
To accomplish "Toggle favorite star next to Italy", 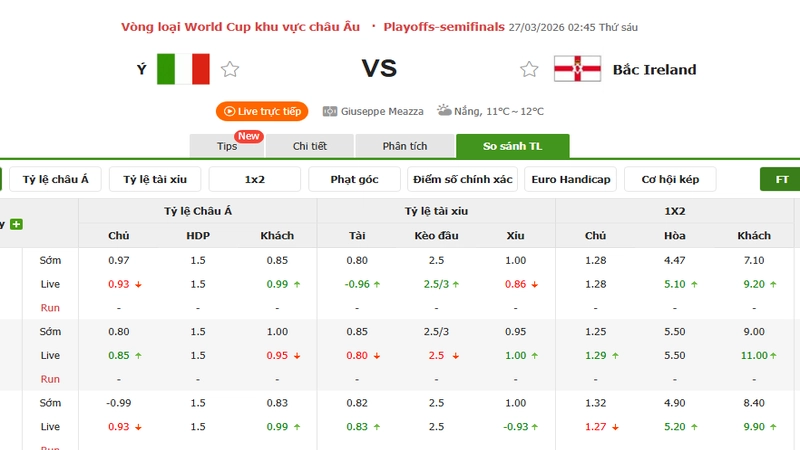I will (230, 69).
